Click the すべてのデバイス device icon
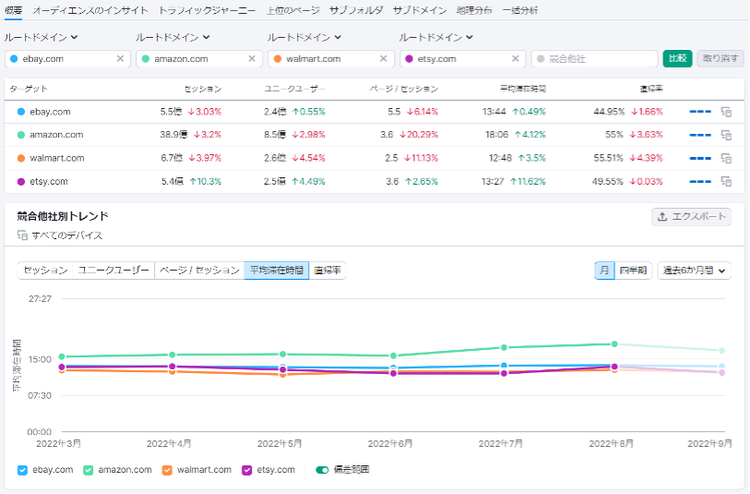 point(22,235)
